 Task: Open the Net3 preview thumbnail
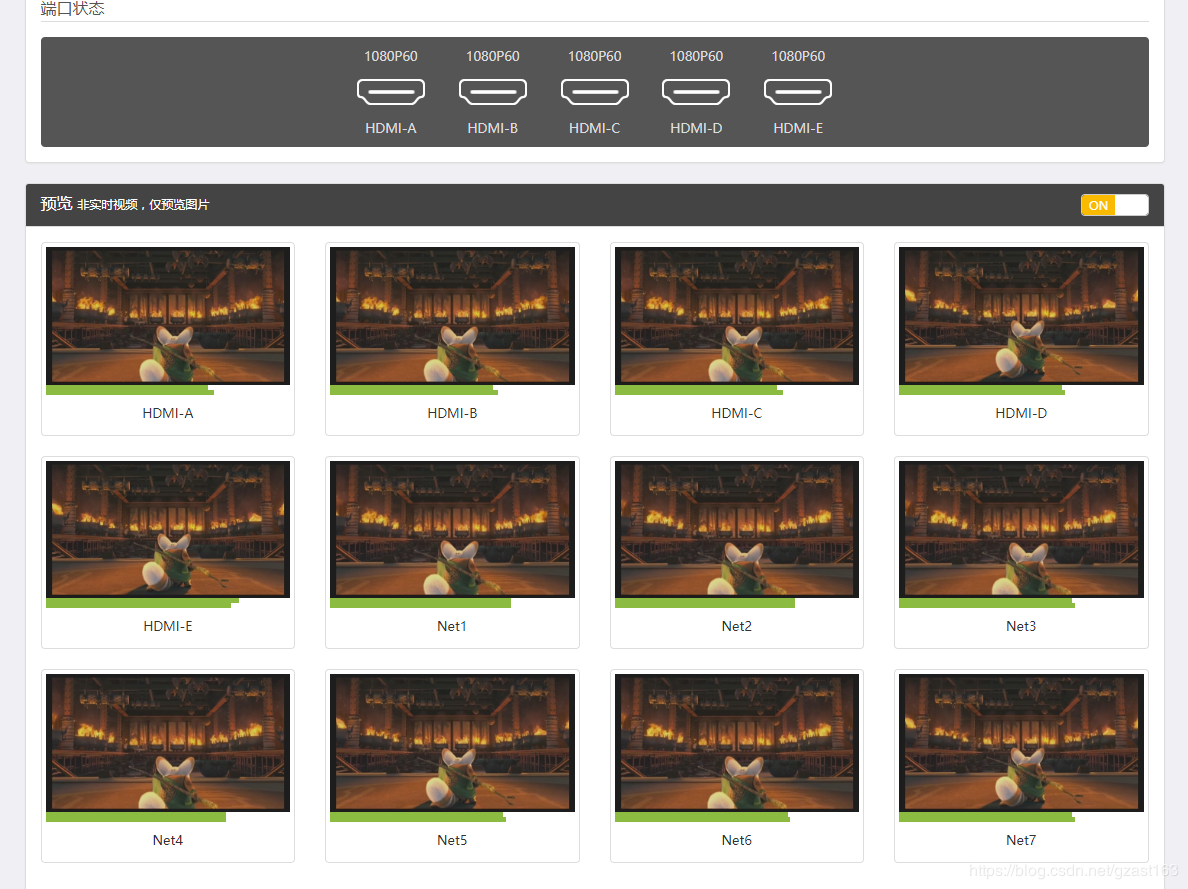coord(1021,529)
